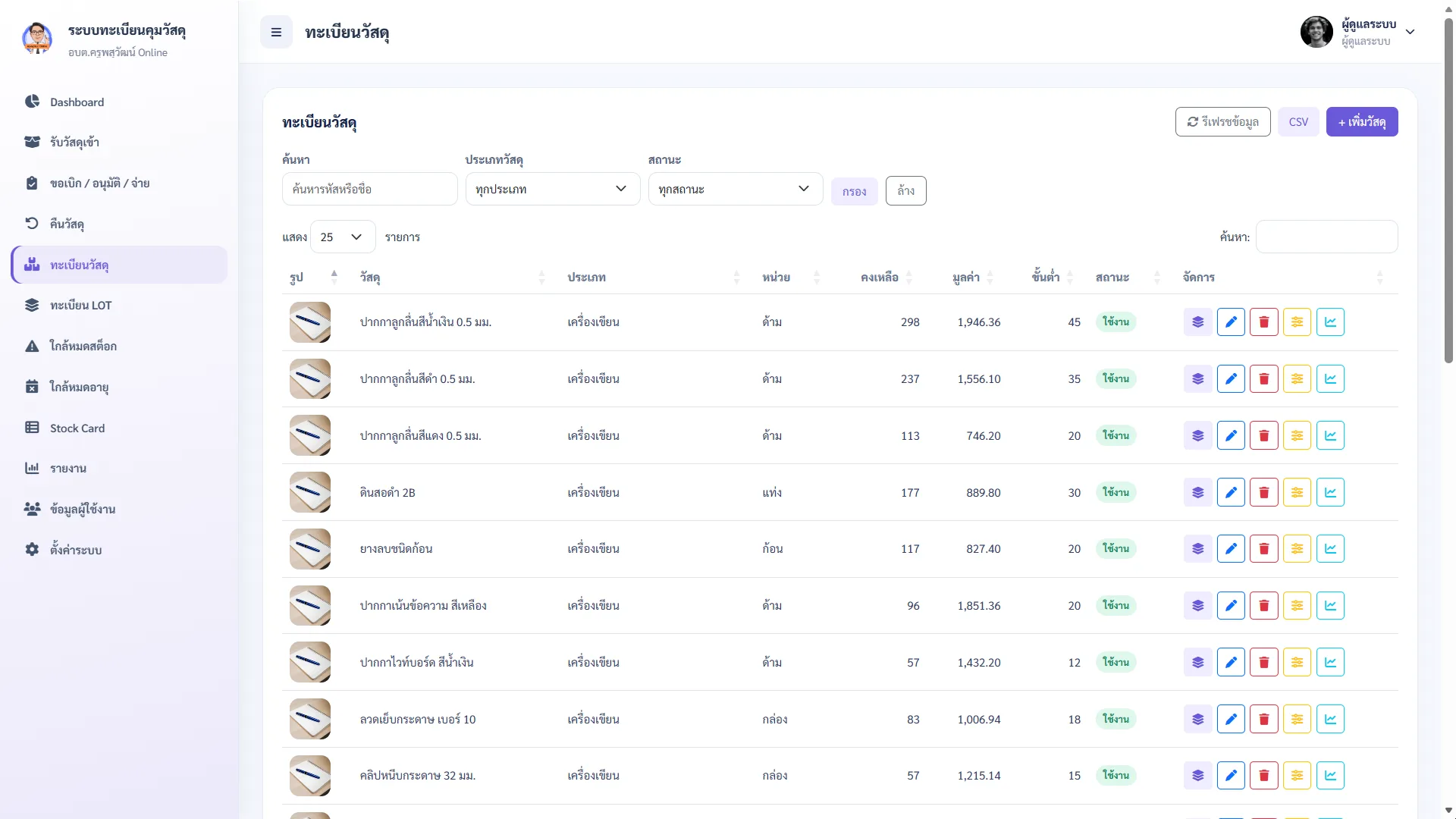Toggle the sidebar hamburger menu
The width and height of the screenshot is (1456, 819).
276,32
